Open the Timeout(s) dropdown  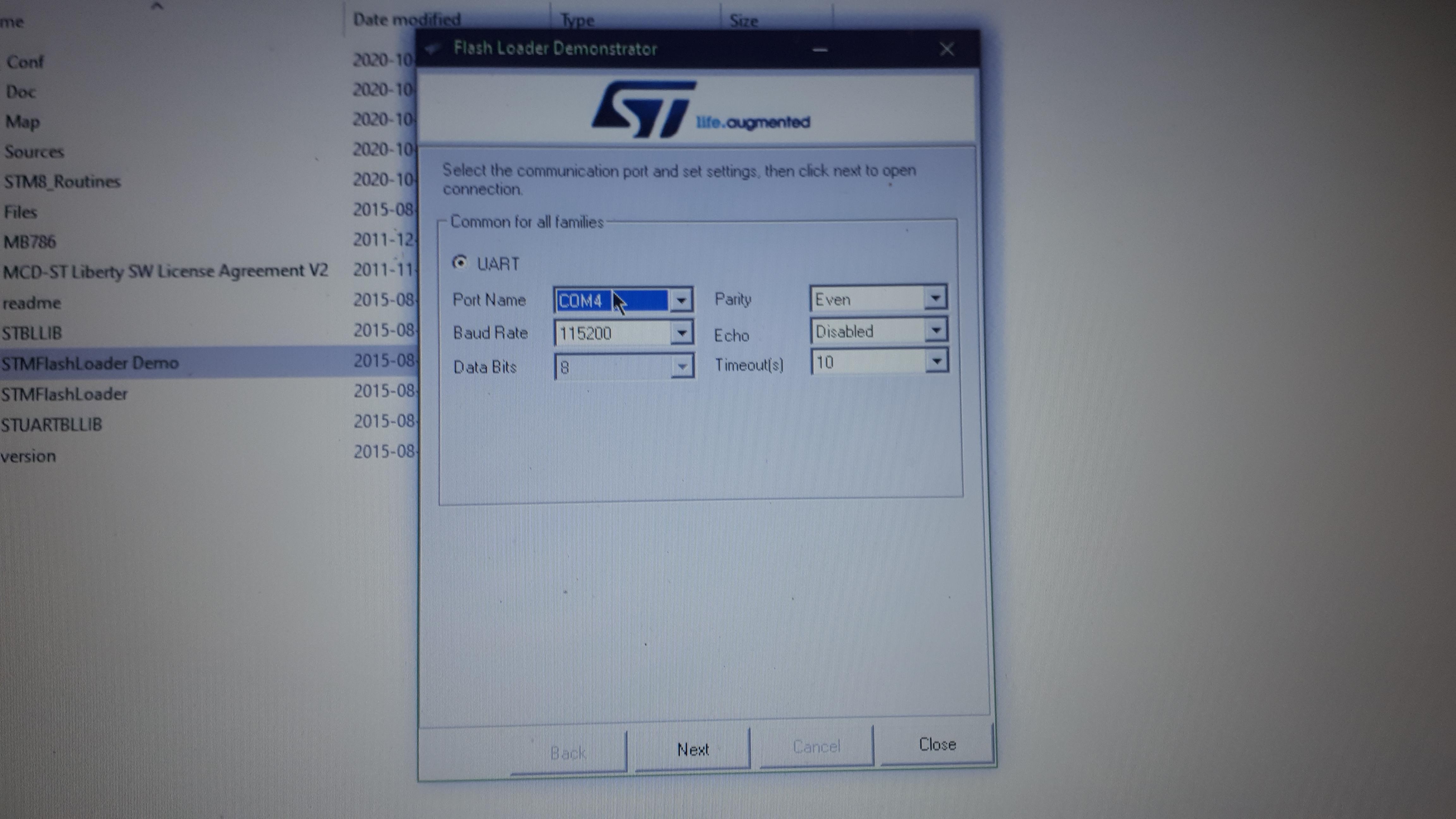[x=937, y=361]
